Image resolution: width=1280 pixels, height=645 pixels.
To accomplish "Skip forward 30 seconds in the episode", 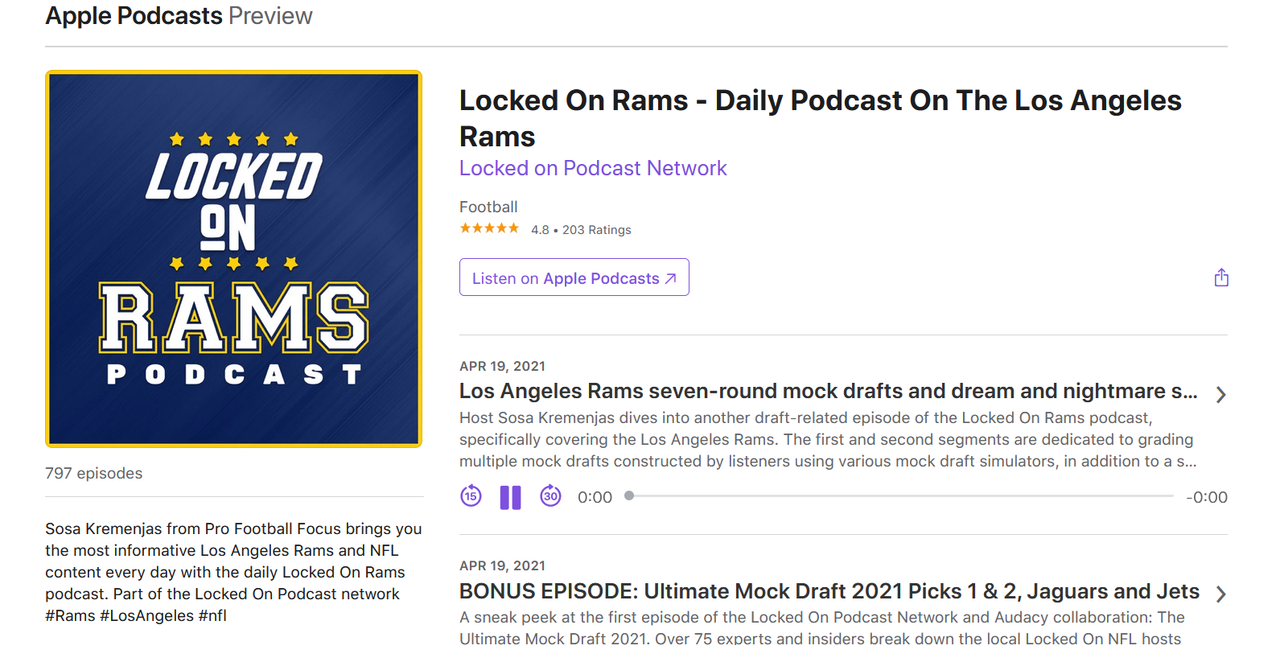I will [551, 496].
